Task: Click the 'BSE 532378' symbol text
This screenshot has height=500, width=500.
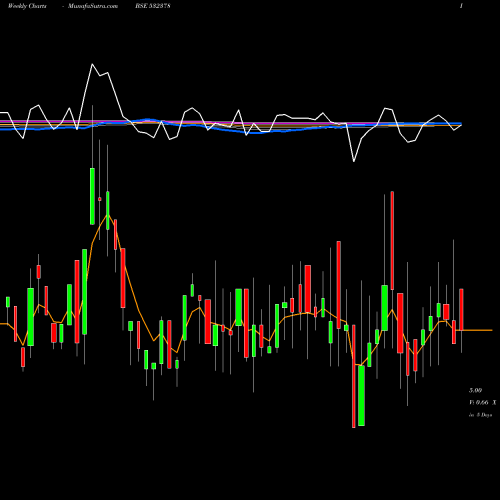Action: pos(153,6)
